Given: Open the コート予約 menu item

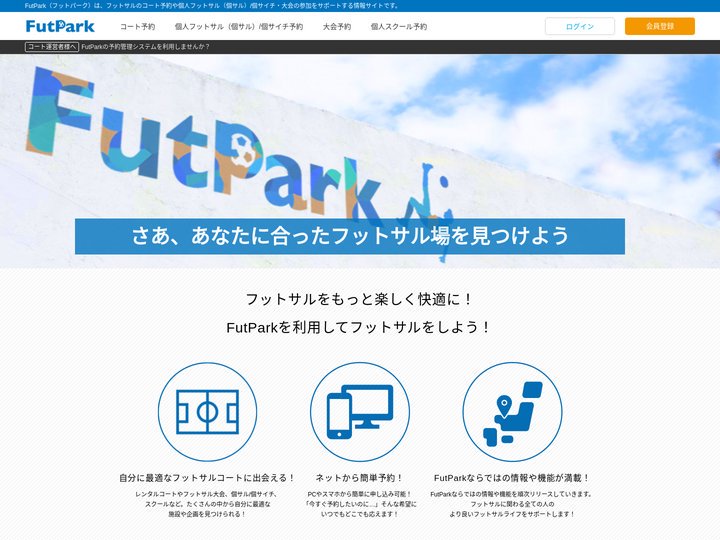Looking at the screenshot, I should point(137,27).
